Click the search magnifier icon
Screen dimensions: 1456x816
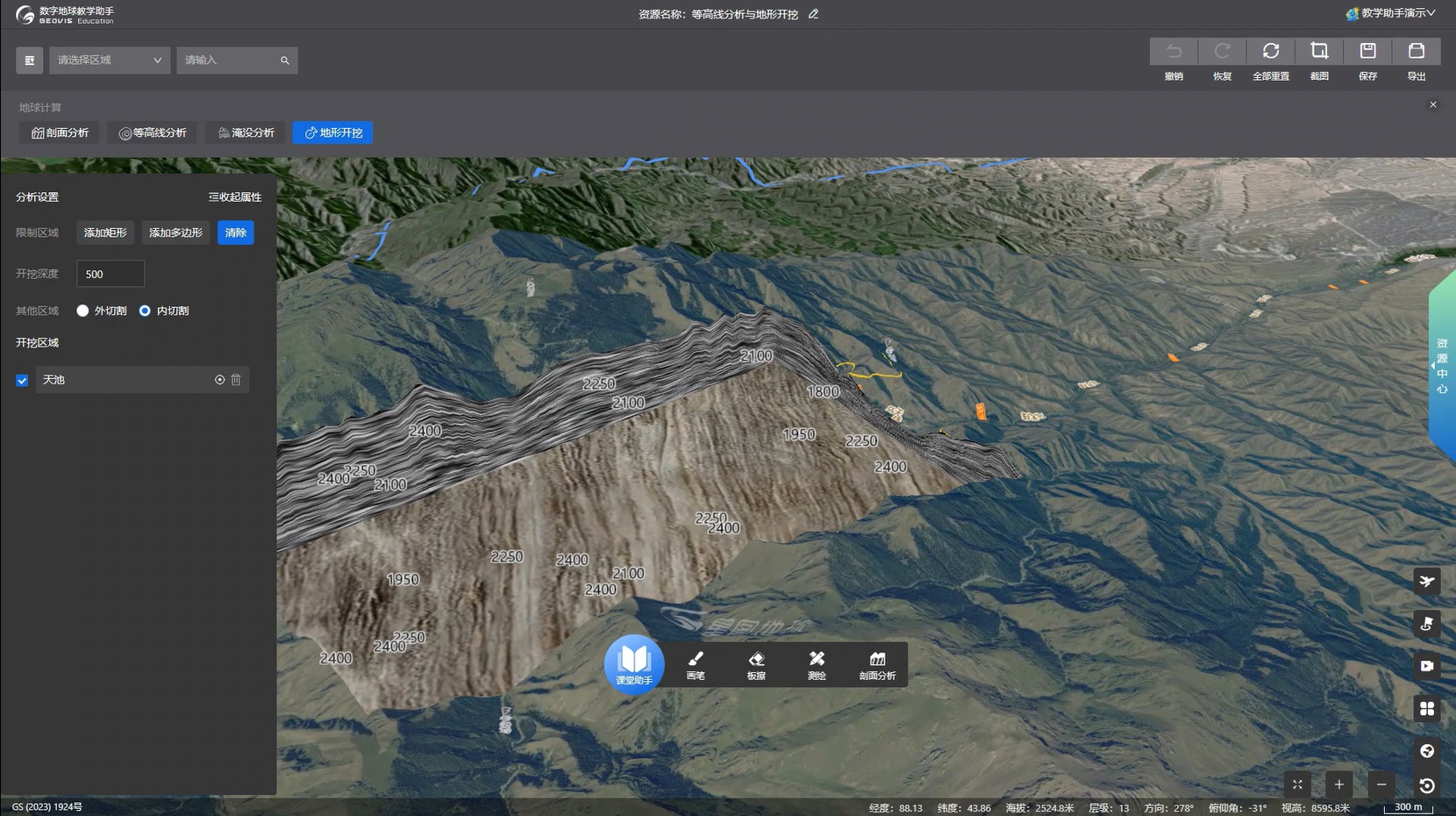point(285,61)
